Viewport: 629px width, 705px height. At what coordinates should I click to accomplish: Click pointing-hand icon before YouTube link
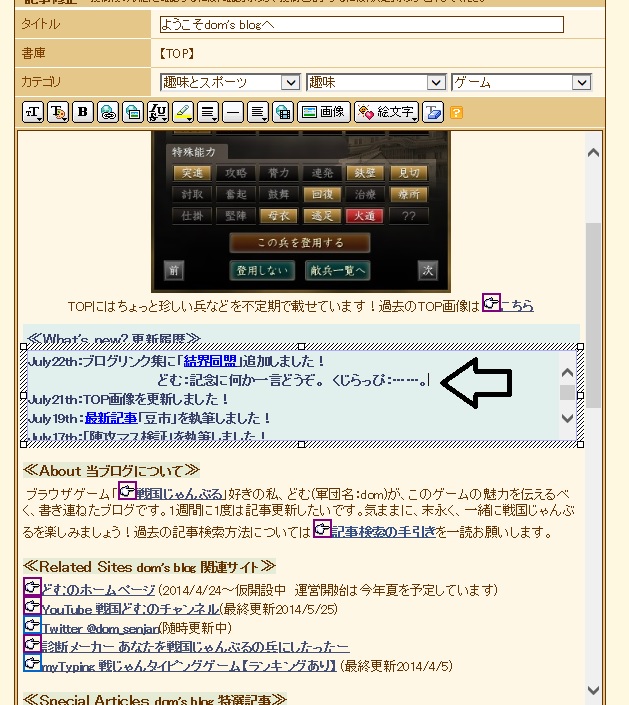click(32, 607)
